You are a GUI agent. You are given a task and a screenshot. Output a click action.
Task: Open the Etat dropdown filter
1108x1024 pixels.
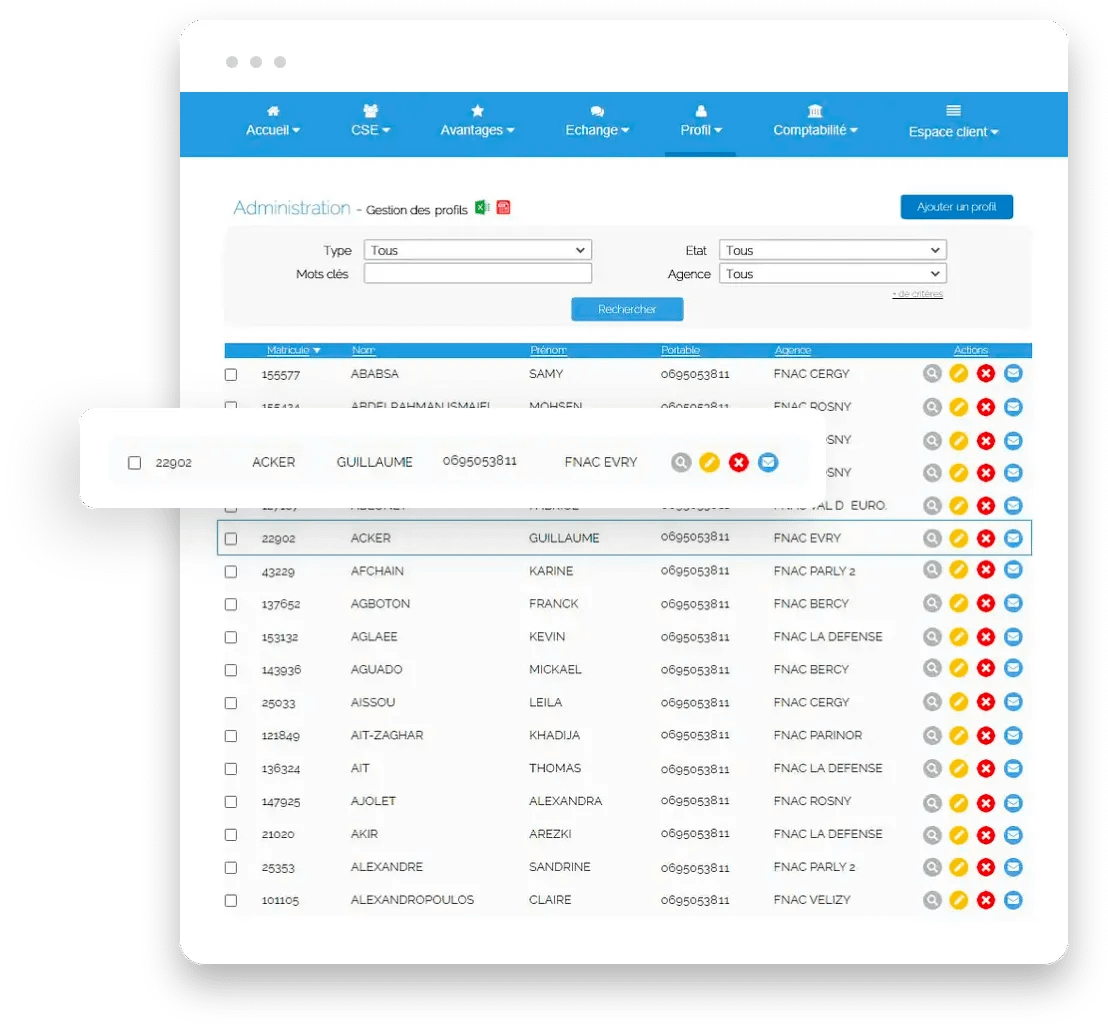[x=832, y=250]
